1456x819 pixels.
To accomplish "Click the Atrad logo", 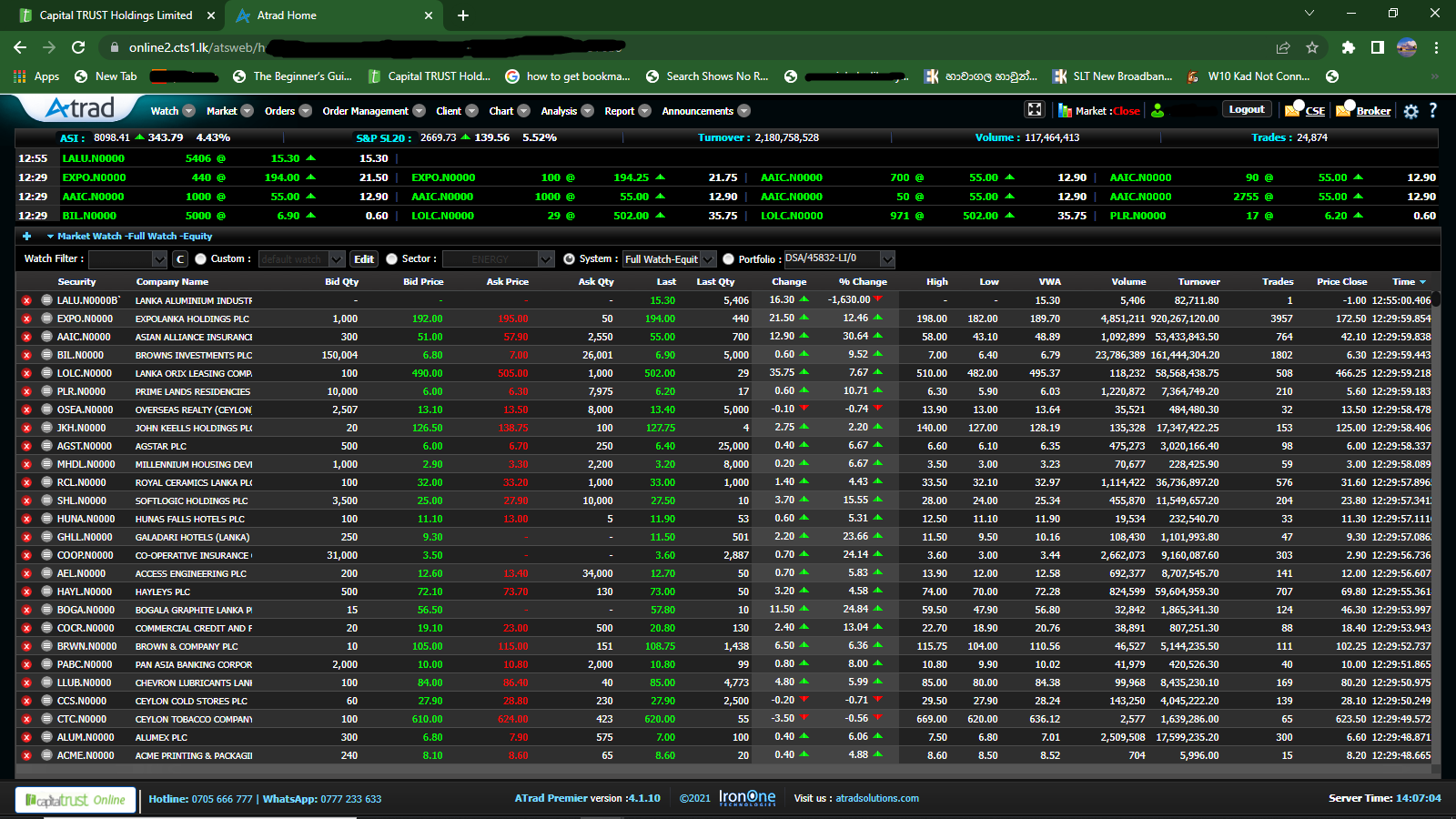I will coord(80,108).
